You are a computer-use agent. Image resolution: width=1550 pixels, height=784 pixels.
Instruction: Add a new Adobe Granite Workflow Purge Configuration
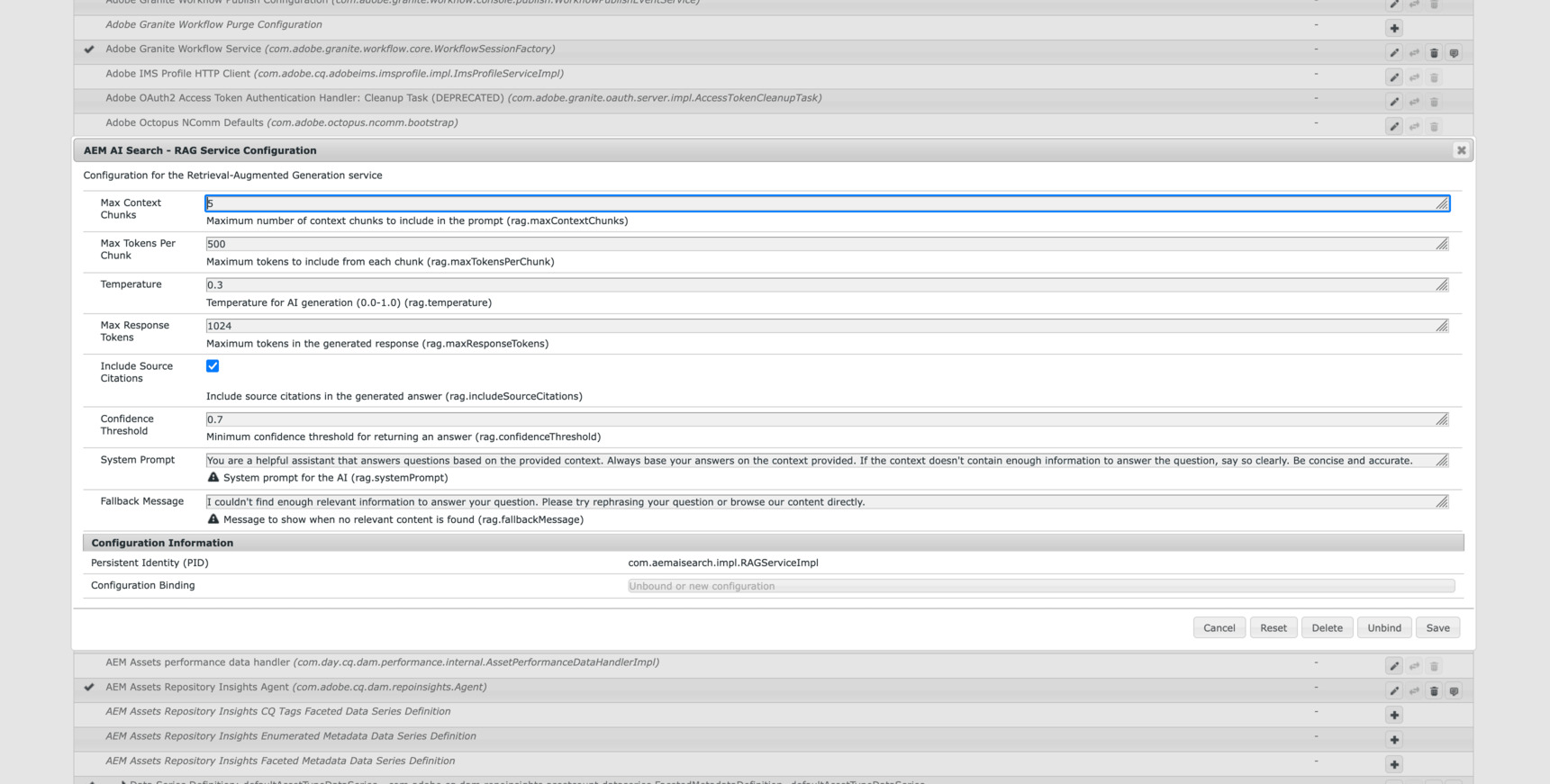click(x=1394, y=28)
